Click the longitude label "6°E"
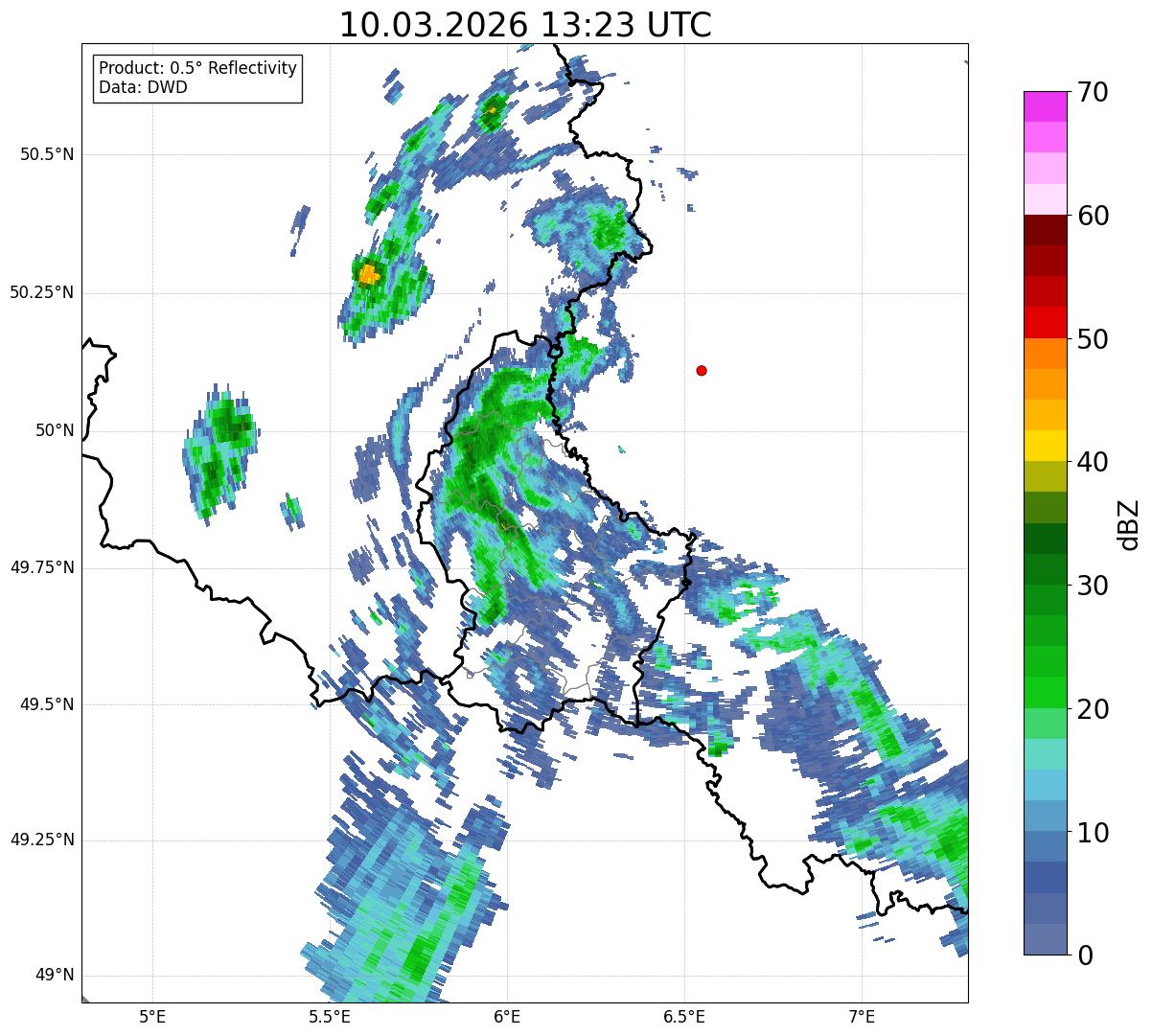 pyautogui.click(x=507, y=1016)
